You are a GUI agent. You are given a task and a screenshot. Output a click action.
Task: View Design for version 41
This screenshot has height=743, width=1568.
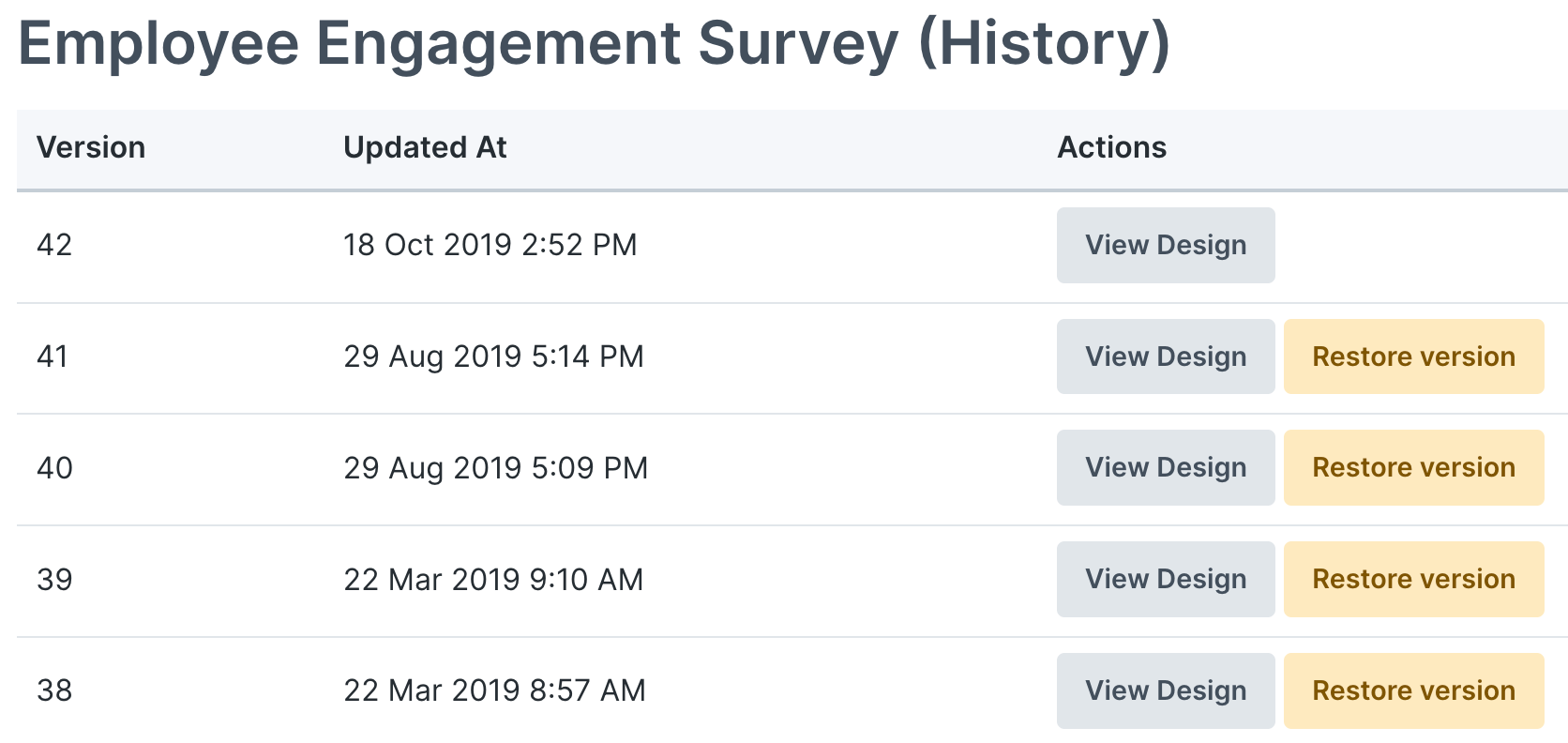(x=1165, y=356)
